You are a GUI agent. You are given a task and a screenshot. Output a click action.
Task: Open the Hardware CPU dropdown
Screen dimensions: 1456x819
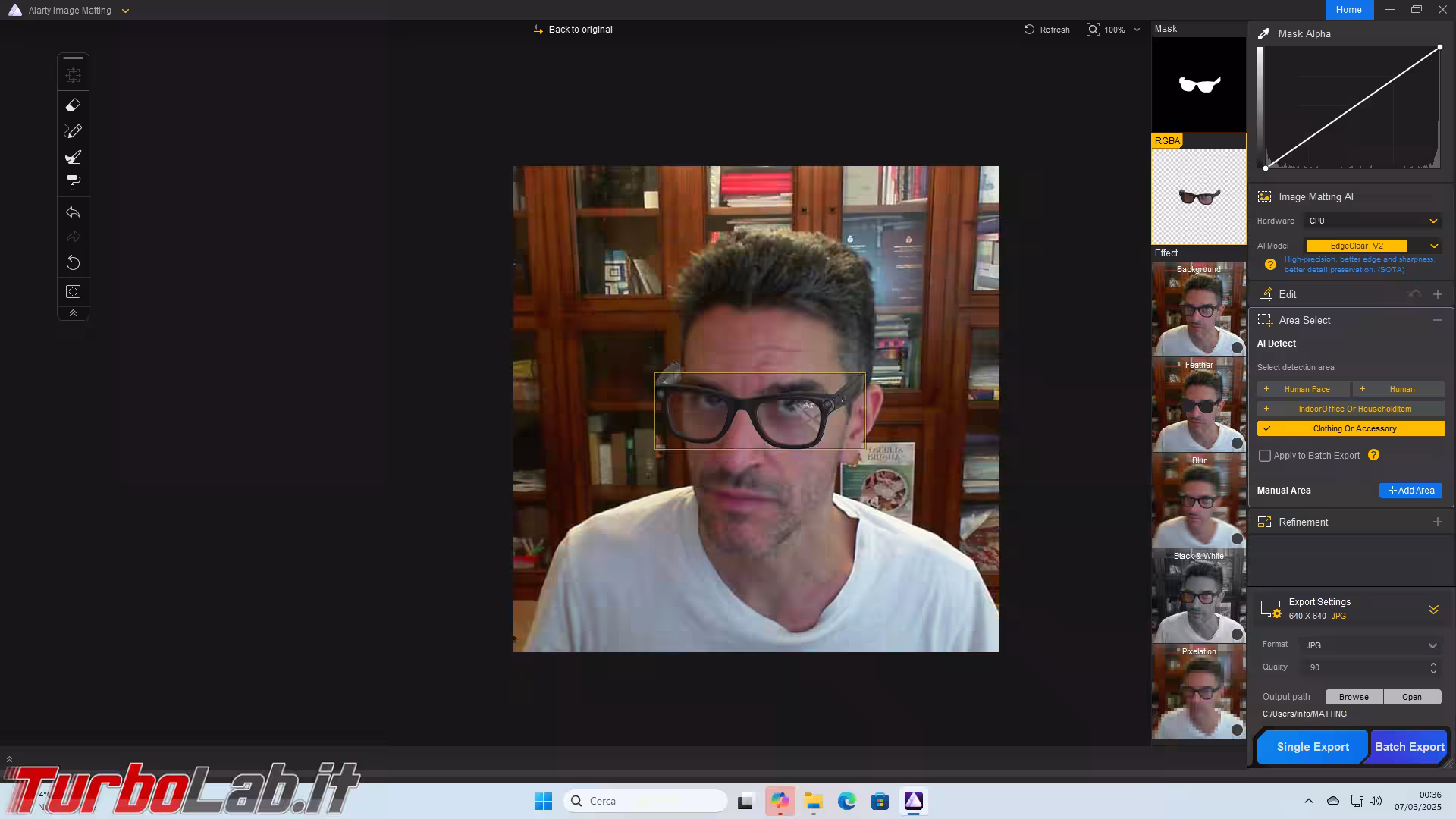[1373, 221]
